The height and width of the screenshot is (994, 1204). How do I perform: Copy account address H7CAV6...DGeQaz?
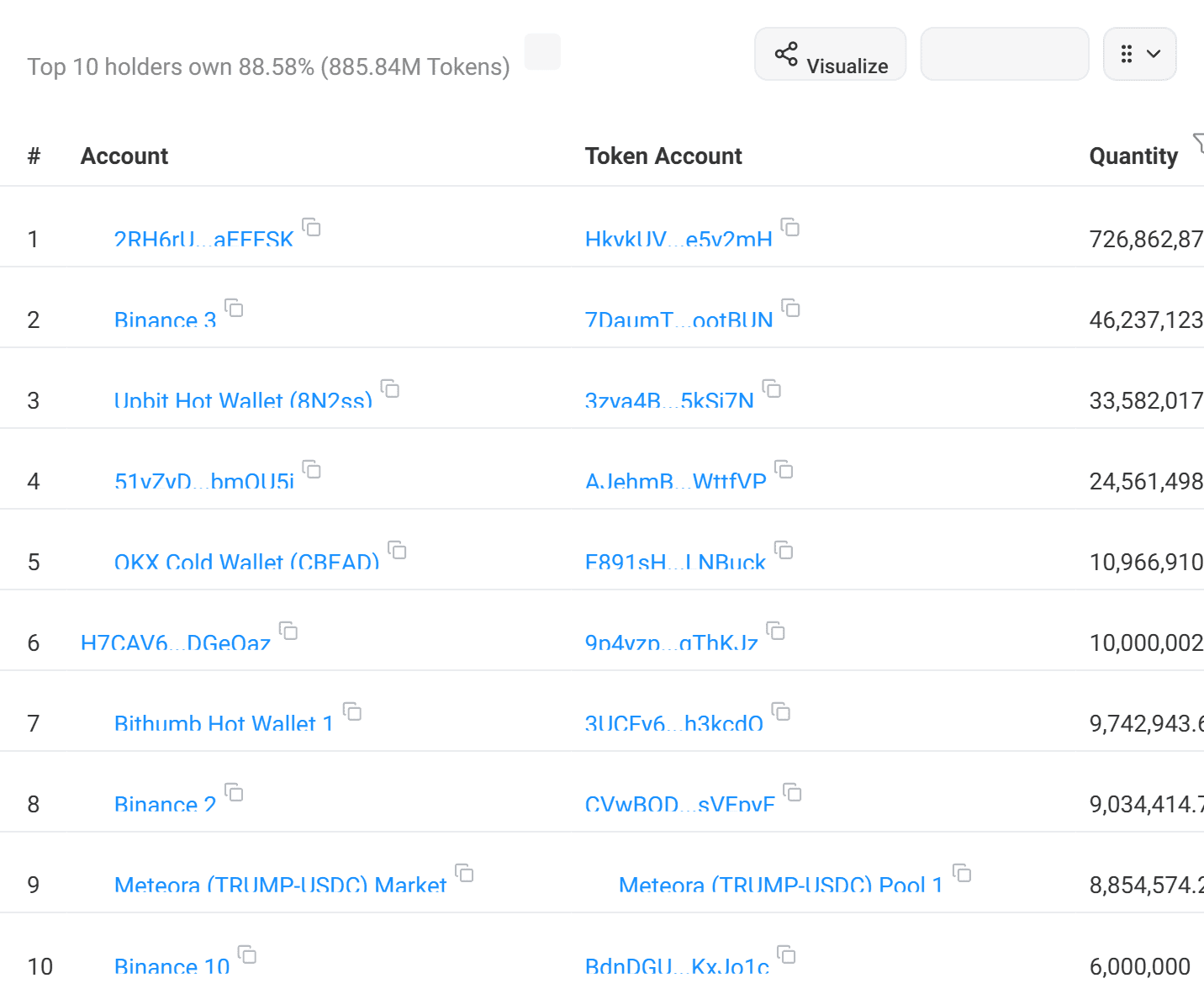(x=289, y=631)
